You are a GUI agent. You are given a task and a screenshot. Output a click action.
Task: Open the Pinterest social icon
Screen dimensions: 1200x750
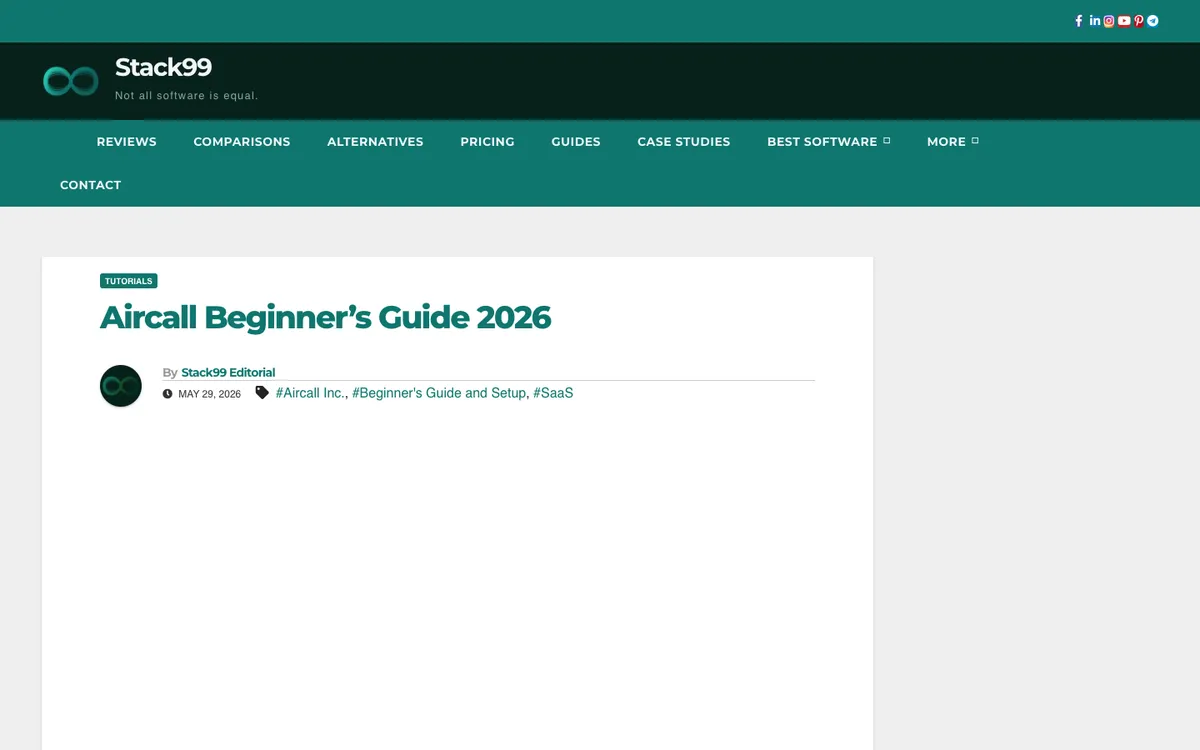click(1139, 21)
